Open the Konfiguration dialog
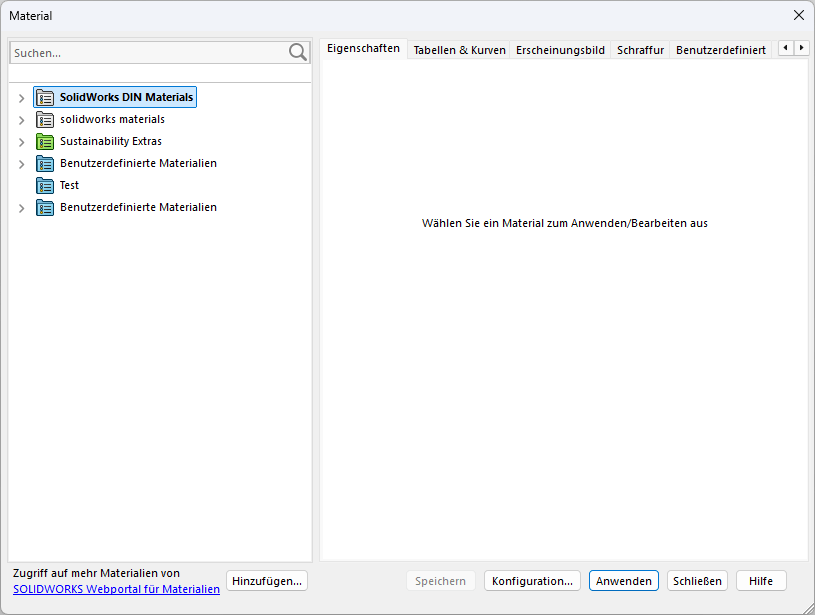The image size is (815, 615). pos(531,580)
